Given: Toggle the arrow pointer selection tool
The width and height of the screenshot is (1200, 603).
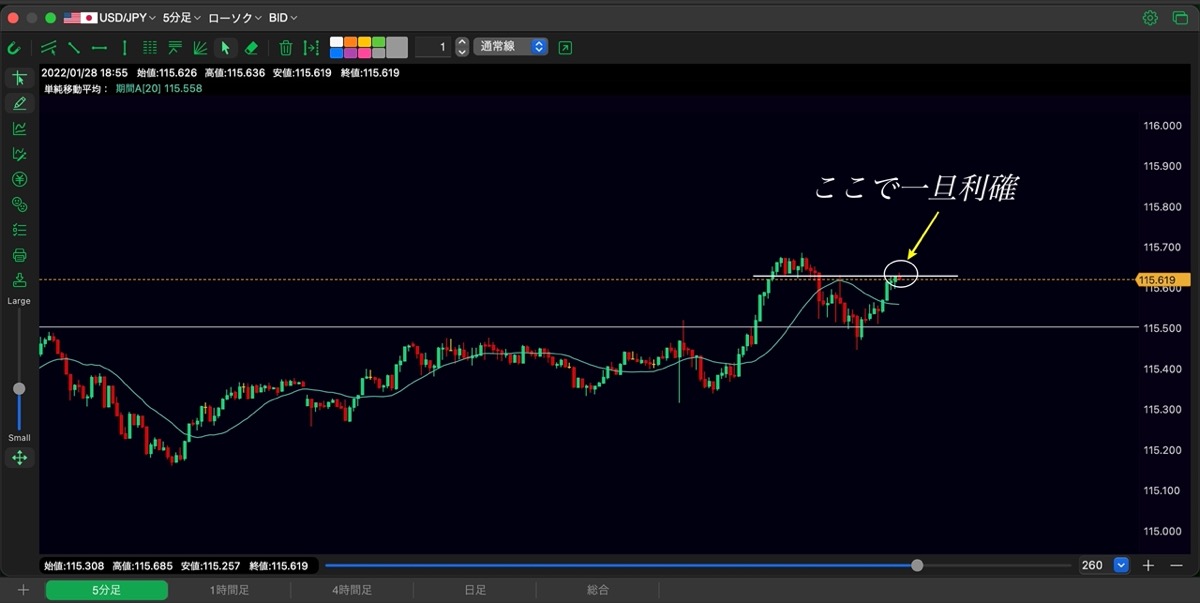Looking at the screenshot, I should [225, 48].
